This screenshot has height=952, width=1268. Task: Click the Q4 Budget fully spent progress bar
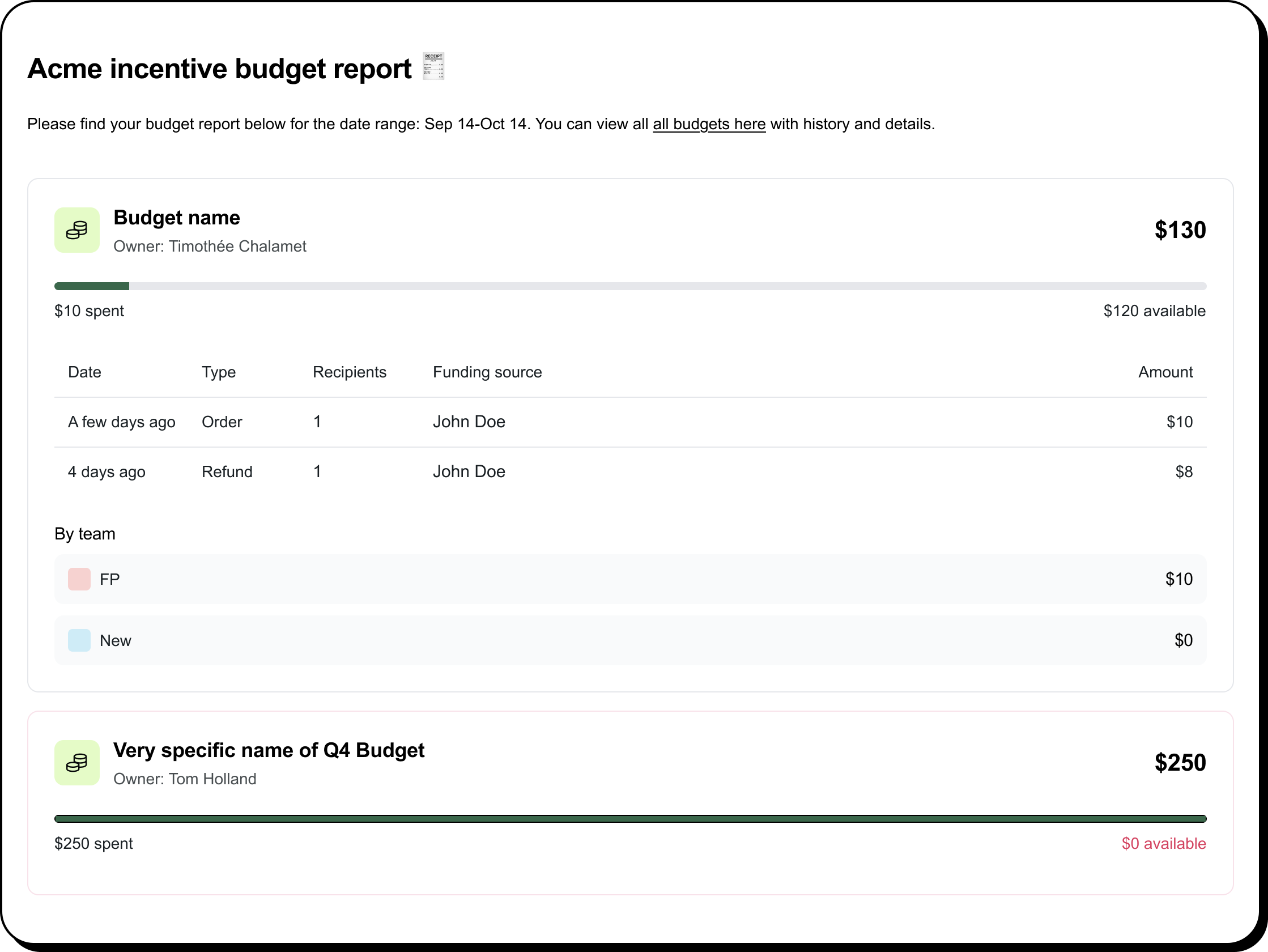[629, 819]
